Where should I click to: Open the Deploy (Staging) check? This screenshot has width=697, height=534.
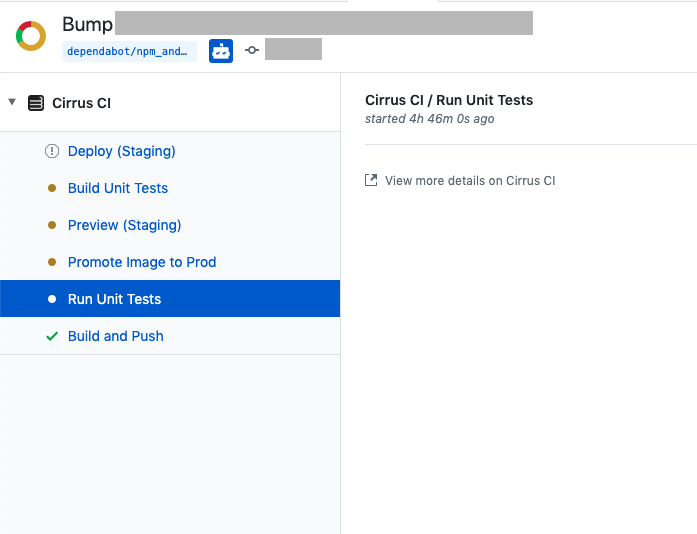point(121,151)
